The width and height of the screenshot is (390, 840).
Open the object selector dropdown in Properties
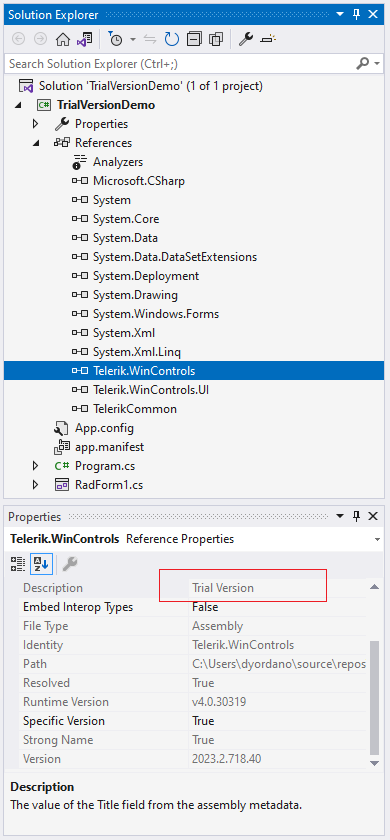point(377,539)
